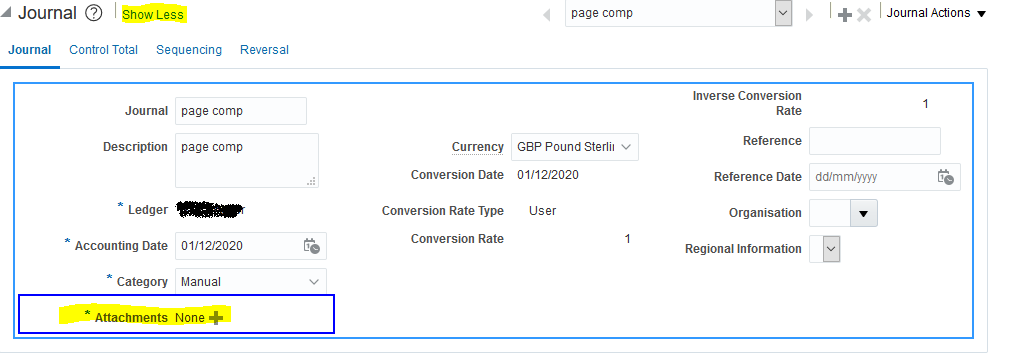Open the Journal help question mark icon
The width and height of the screenshot is (1009, 362).
click(x=94, y=14)
